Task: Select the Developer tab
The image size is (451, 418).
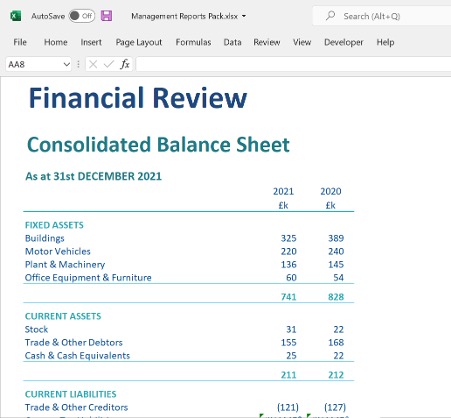Action: click(344, 42)
